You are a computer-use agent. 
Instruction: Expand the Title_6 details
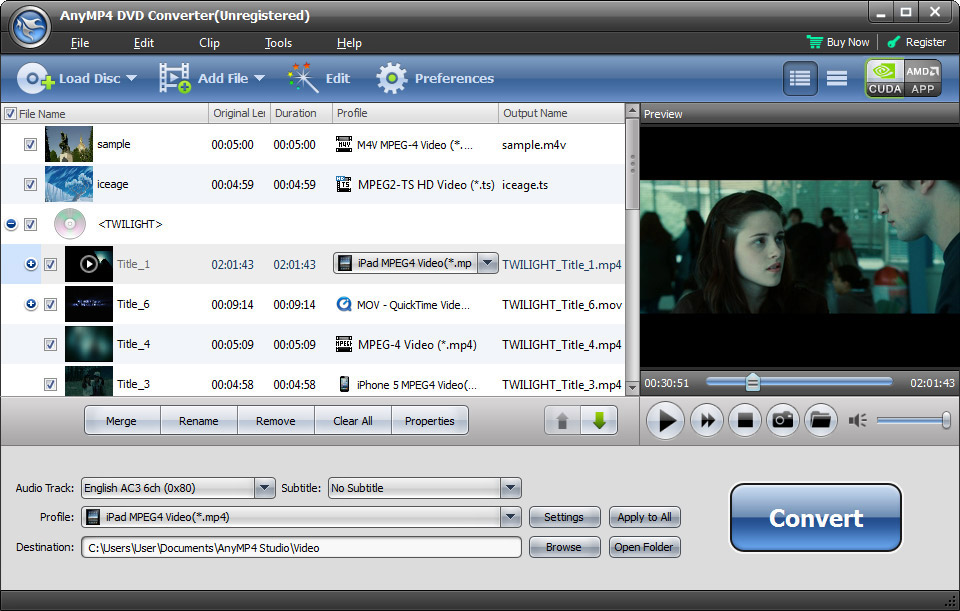[31, 304]
